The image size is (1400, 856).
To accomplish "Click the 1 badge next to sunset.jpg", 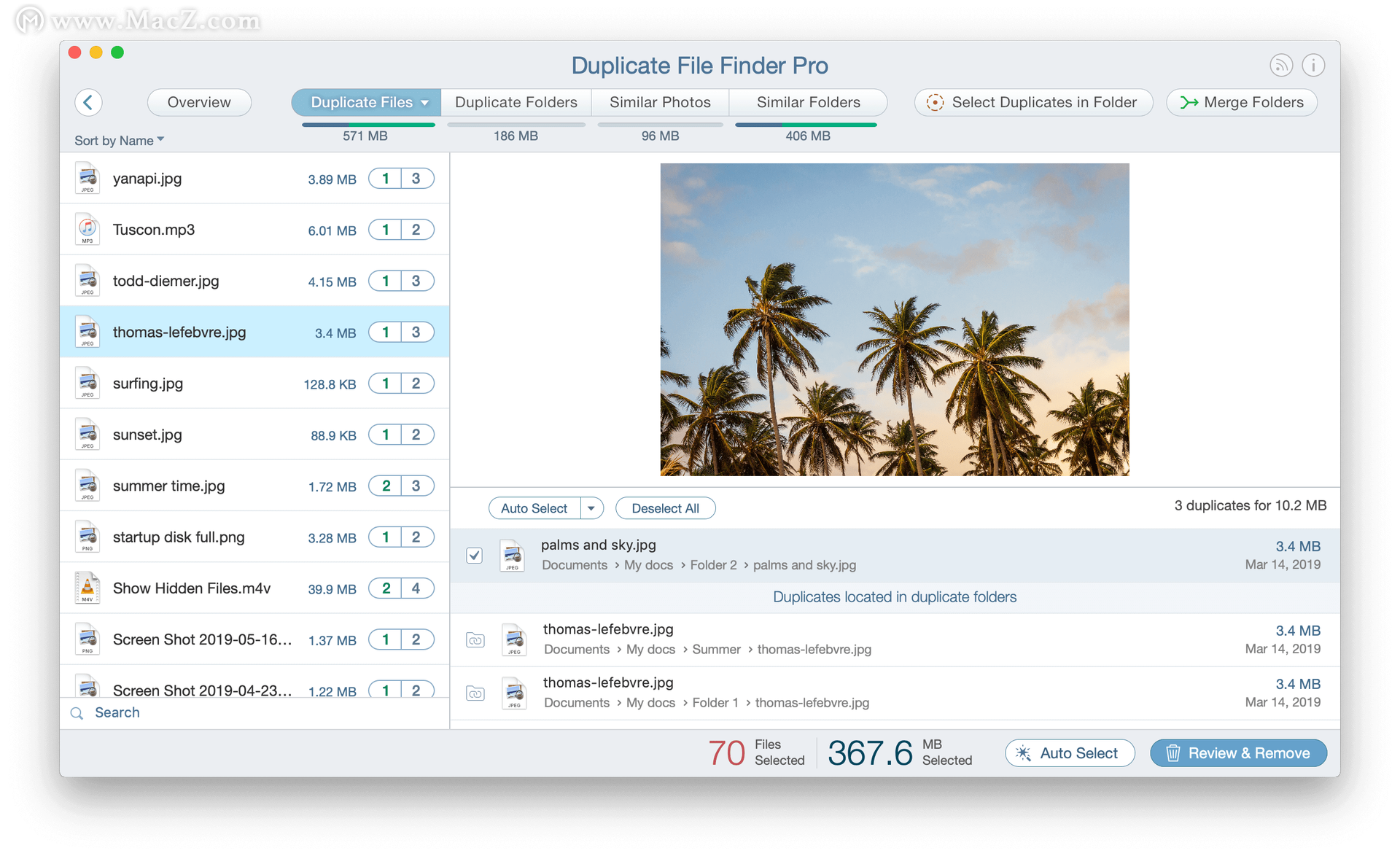I will (385, 435).
